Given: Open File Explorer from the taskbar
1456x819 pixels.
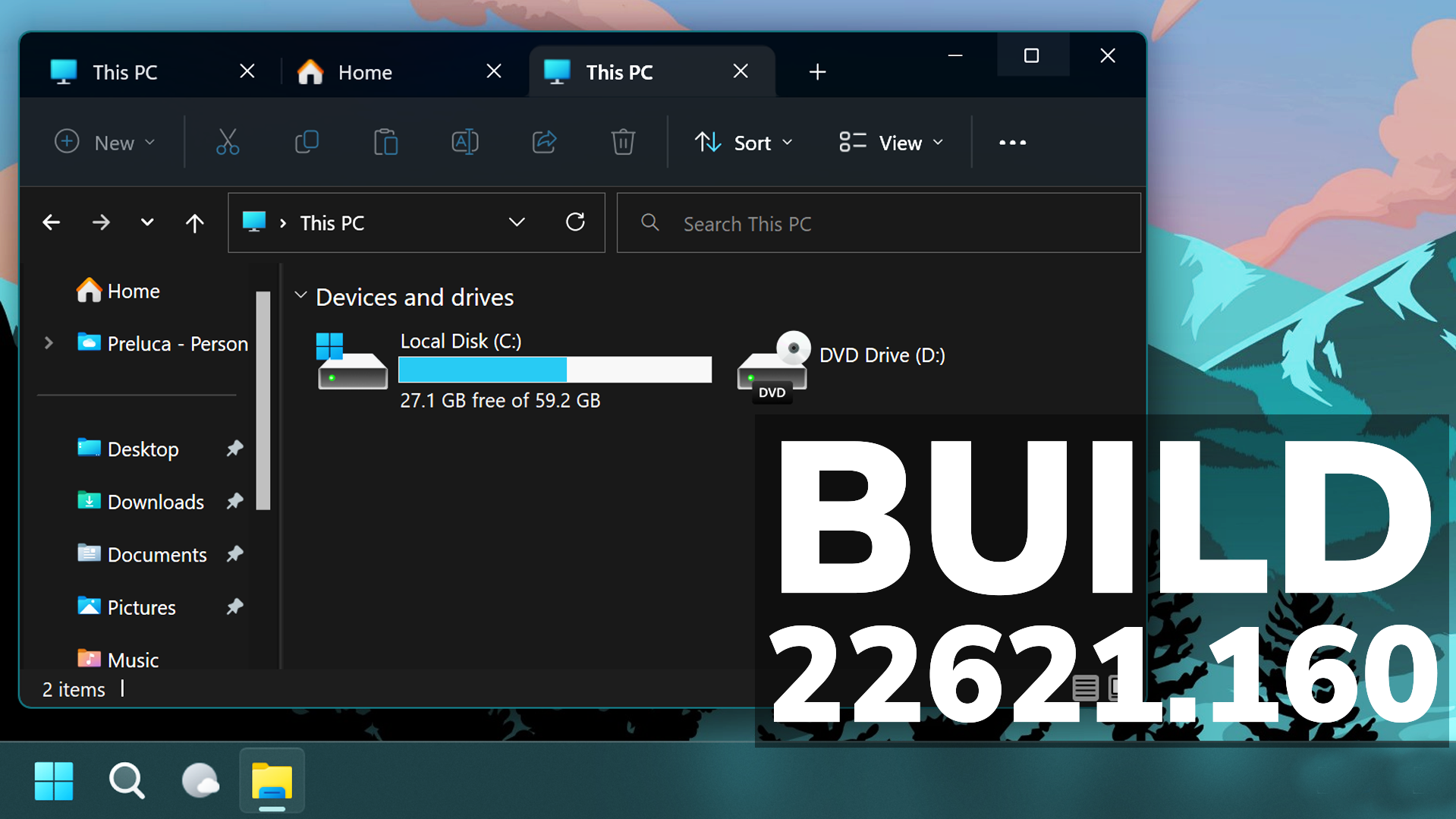Looking at the screenshot, I should point(272,781).
